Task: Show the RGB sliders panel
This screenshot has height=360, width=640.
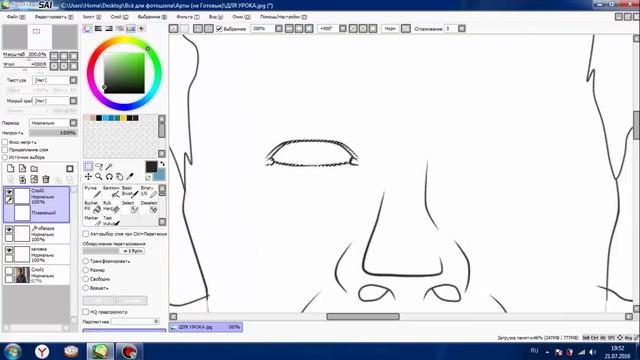Action: [98, 29]
